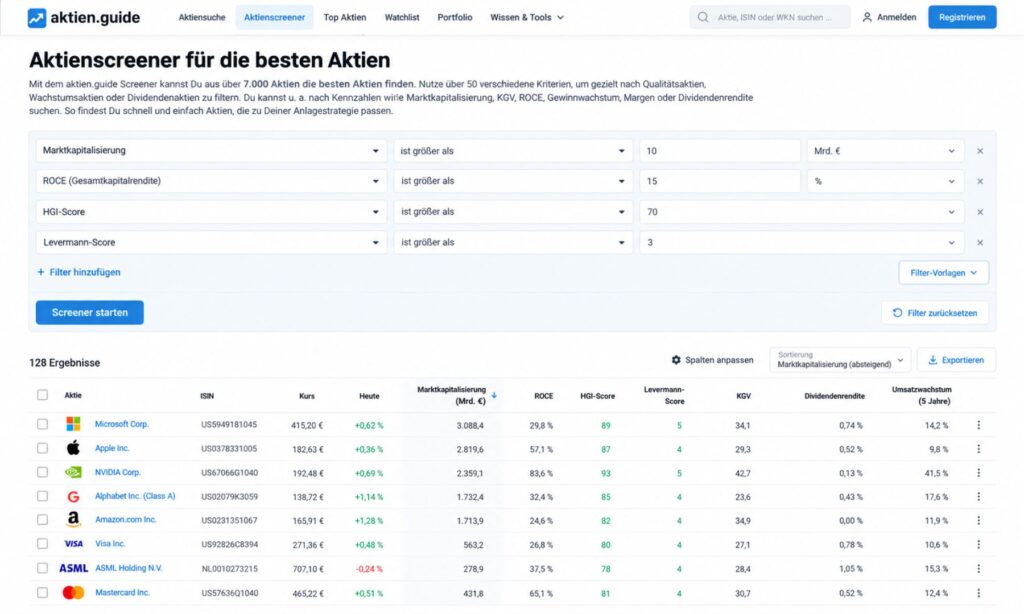Go to Top Aktien
The image size is (1024, 614).
(345, 18)
